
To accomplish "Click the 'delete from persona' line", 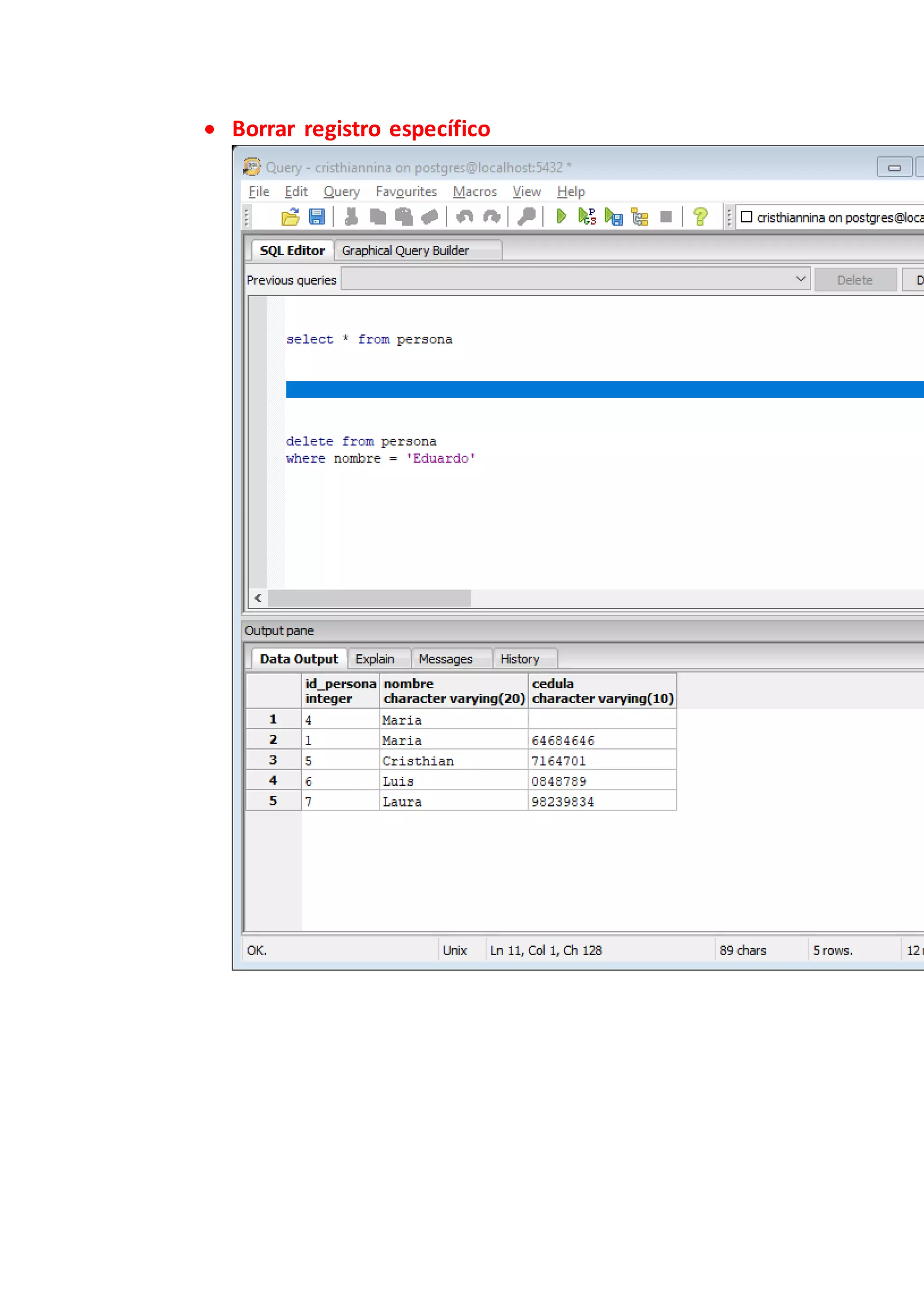I will point(361,441).
